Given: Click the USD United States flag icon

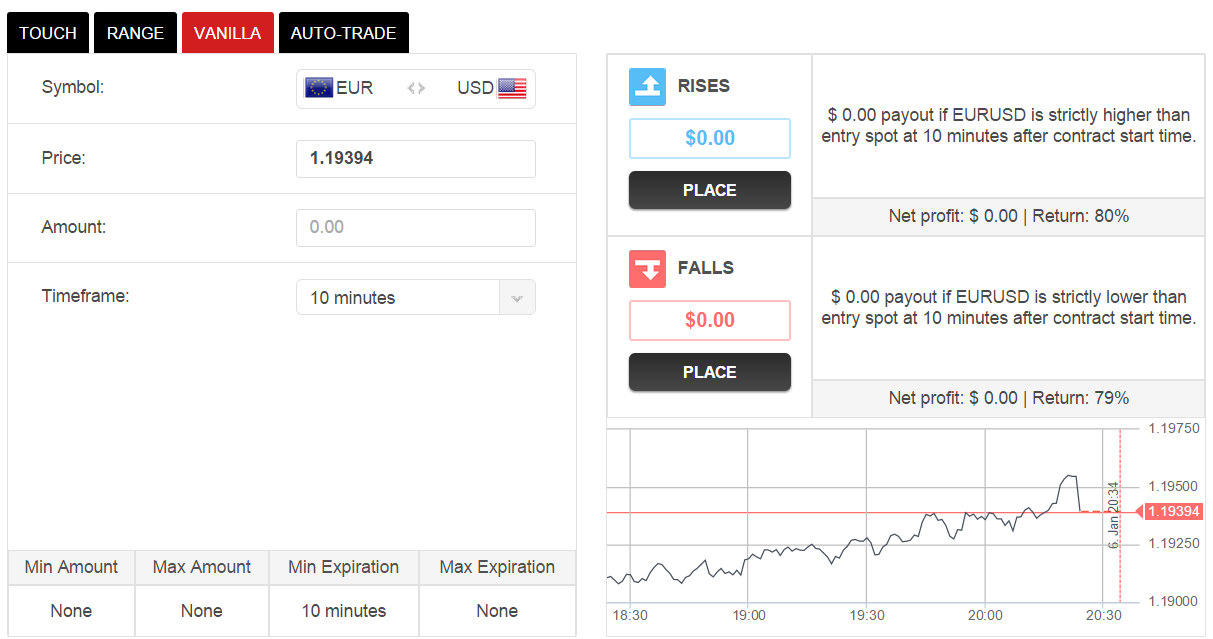Looking at the screenshot, I should pyautogui.click(x=512, y=88).
